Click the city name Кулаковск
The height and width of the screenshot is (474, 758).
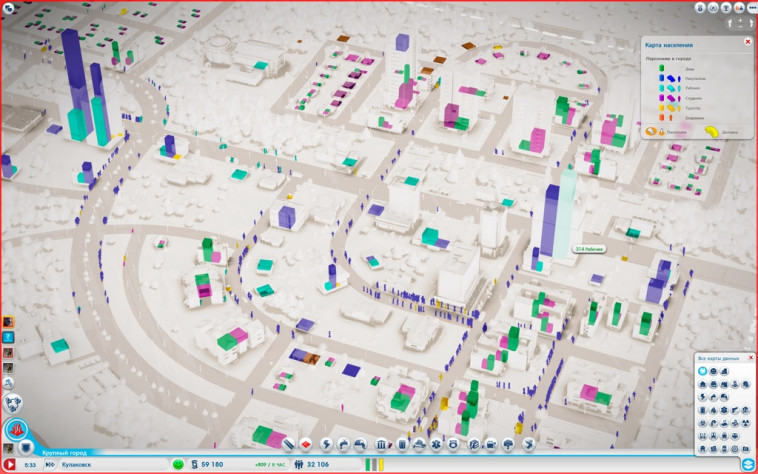(76, 464)
